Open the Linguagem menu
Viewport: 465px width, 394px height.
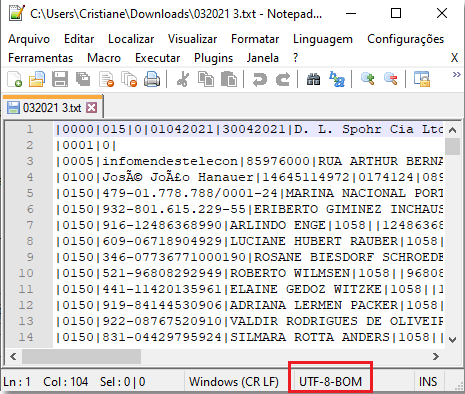[323, 39]
